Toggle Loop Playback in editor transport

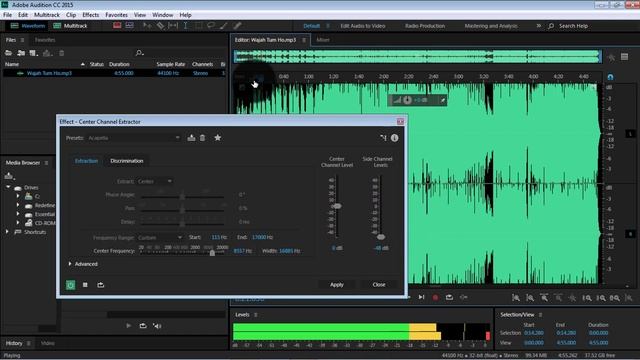(x=449, y=298)
